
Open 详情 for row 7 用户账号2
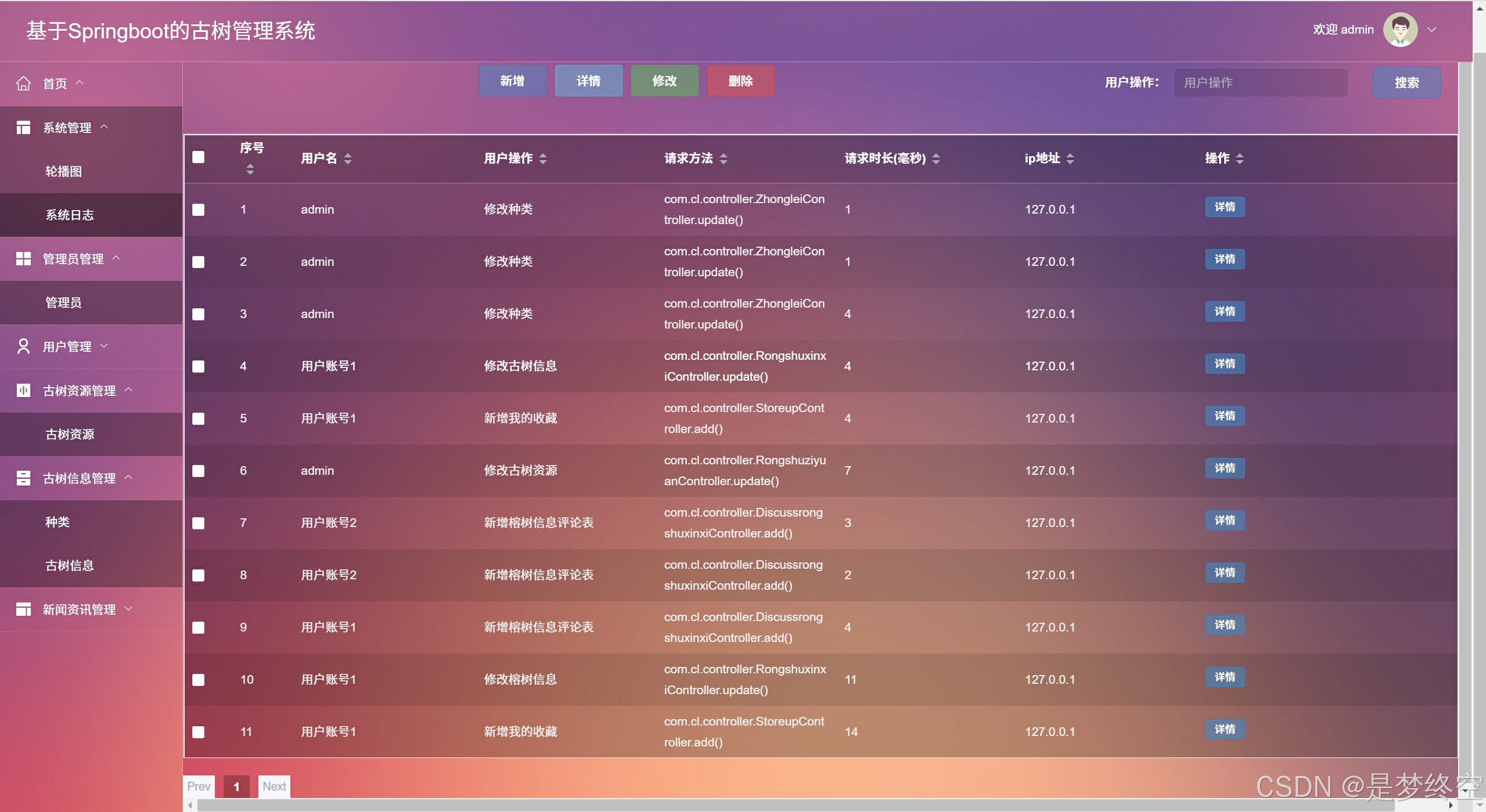[x=1225, y=521]
